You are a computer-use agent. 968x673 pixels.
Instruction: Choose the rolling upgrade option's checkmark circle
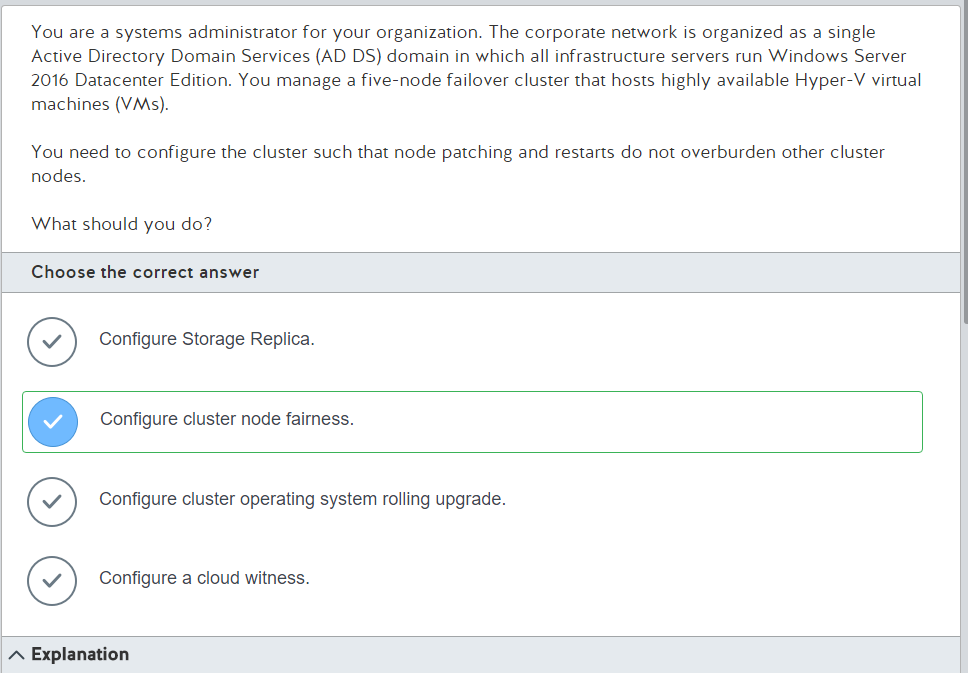(x=52, y=501)
